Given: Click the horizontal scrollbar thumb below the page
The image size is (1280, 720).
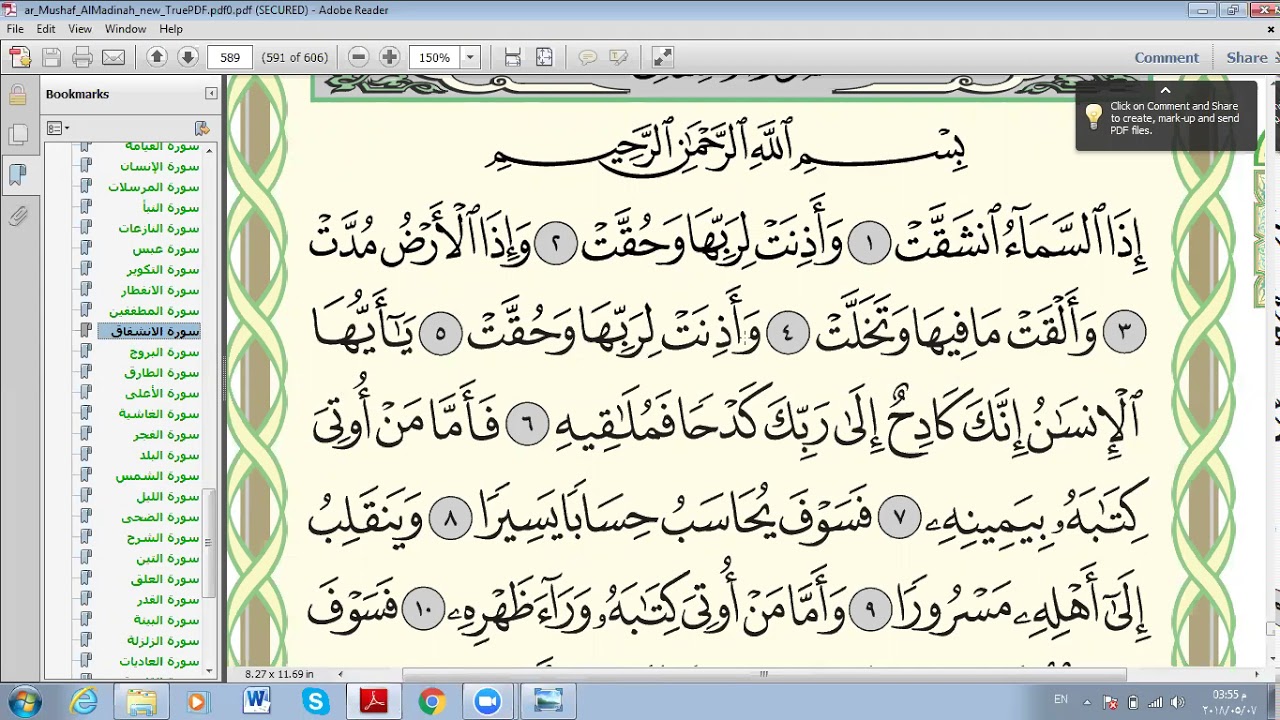Looking at the screenshot, I should tap(764, 674).
